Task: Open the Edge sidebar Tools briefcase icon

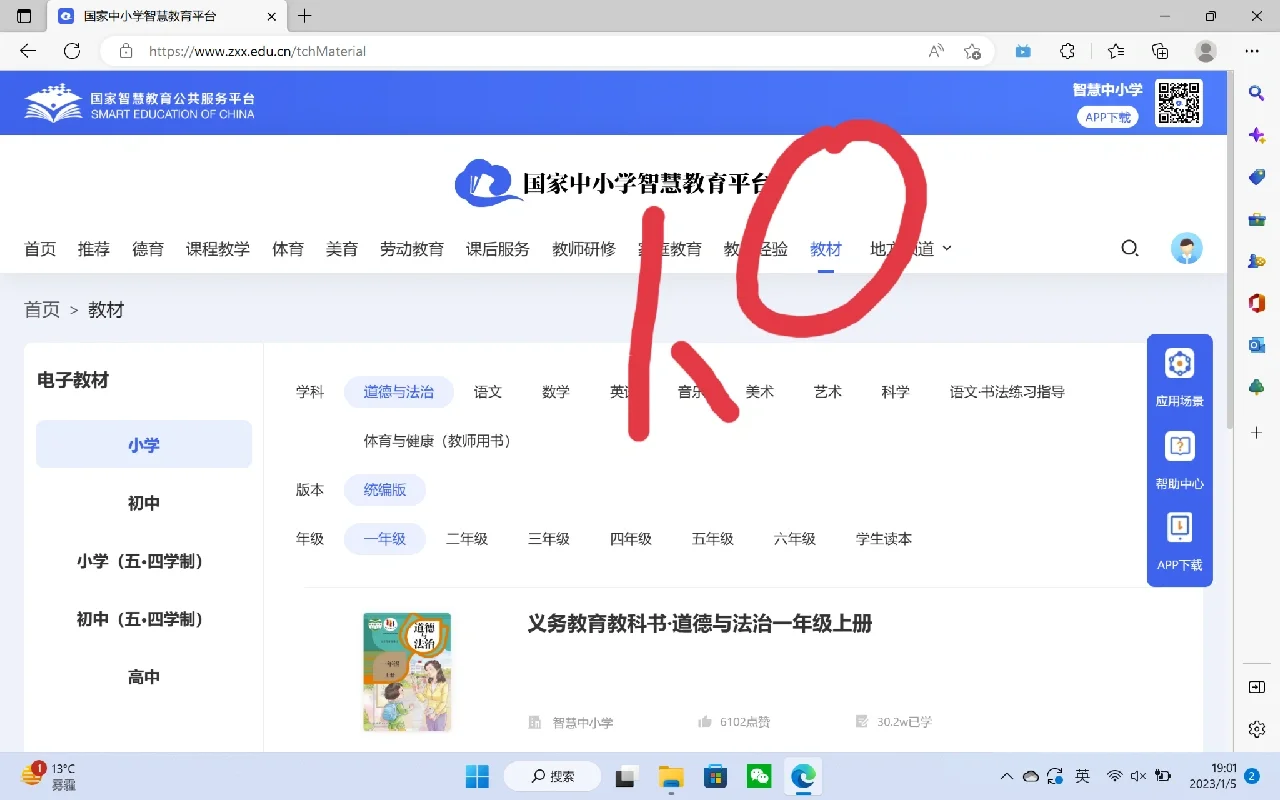Action: (x=1257, y=219)
